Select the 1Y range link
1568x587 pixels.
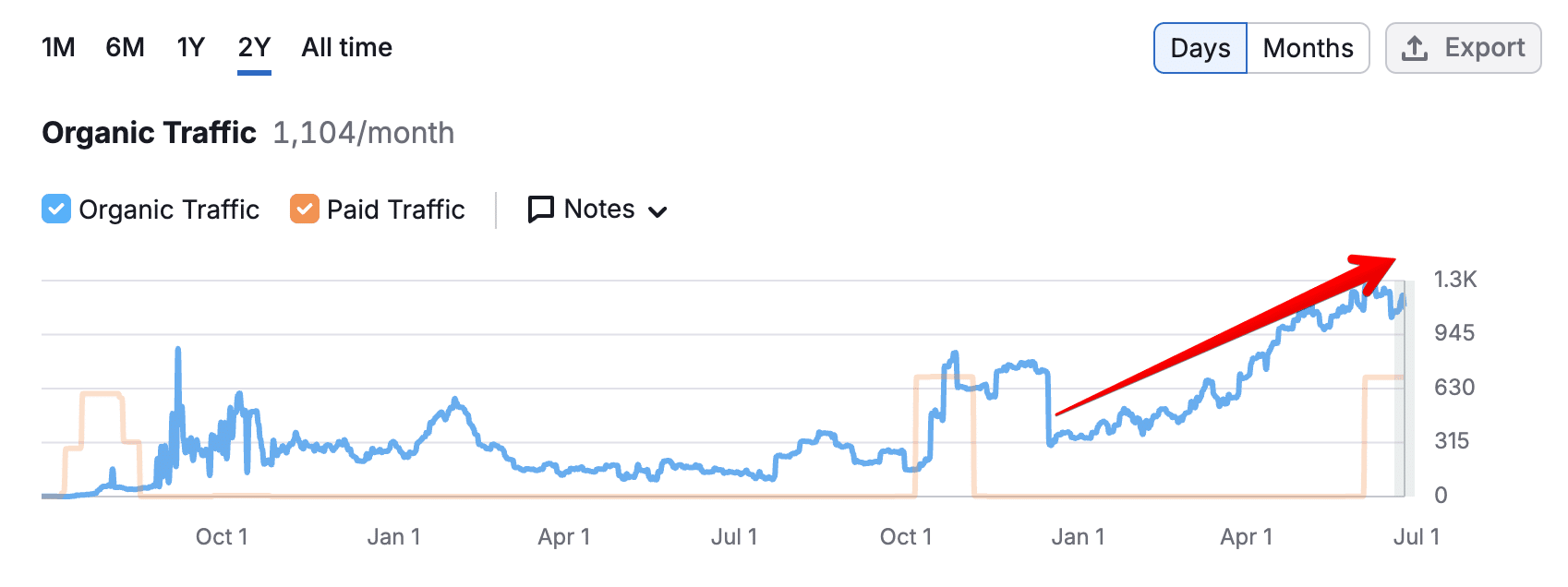coord(189,47)
